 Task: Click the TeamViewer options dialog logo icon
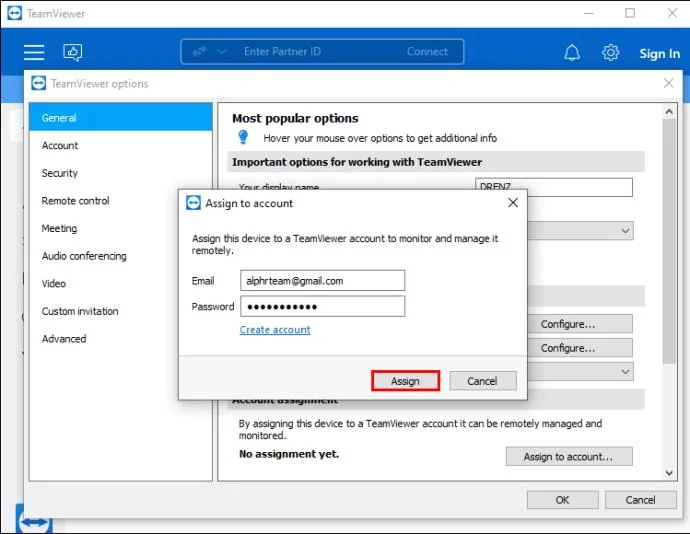point(38,83)
